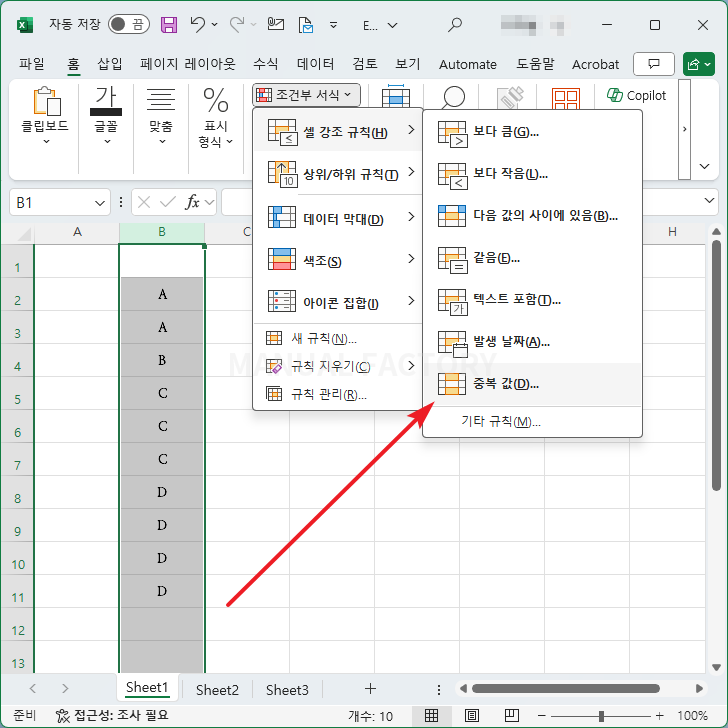Click the Select All corner triangle
This screenshot has height=728, width=728.
24,234
